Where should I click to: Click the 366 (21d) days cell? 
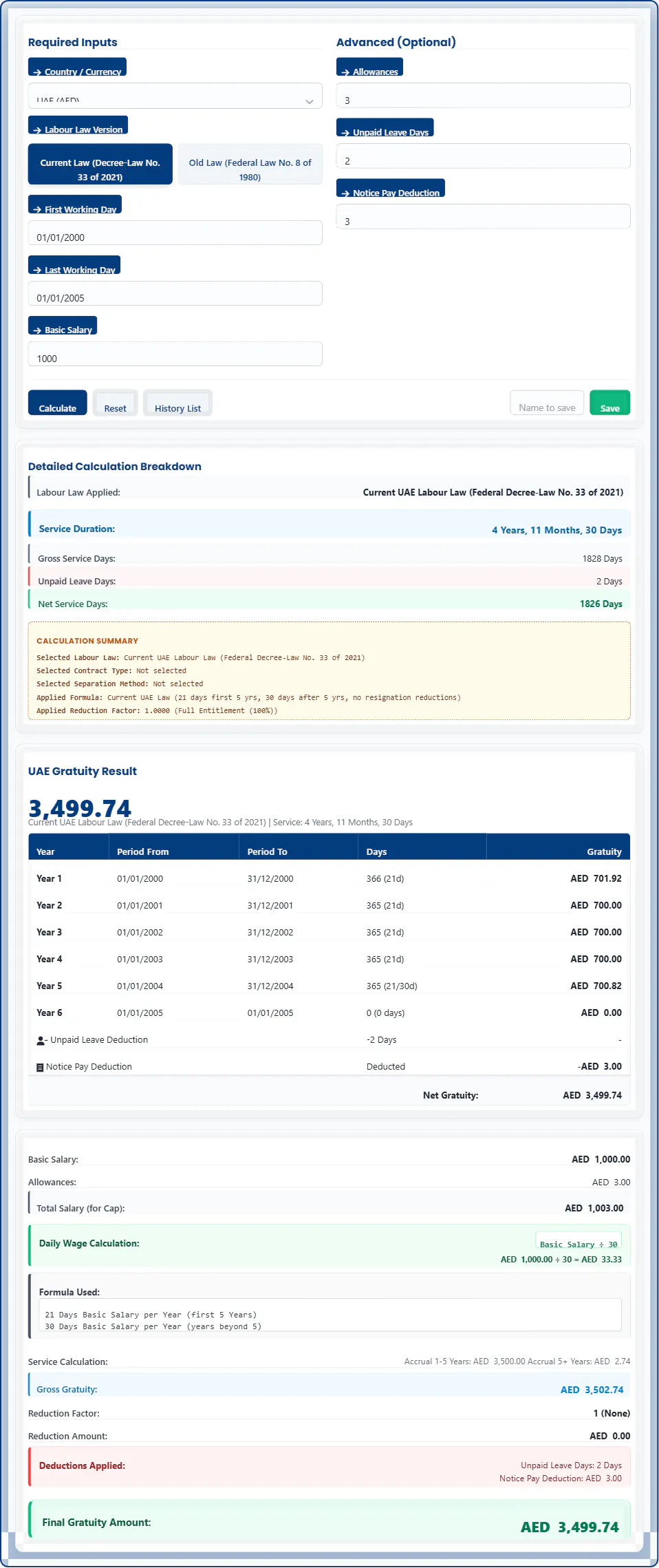(x=385, y=878)
